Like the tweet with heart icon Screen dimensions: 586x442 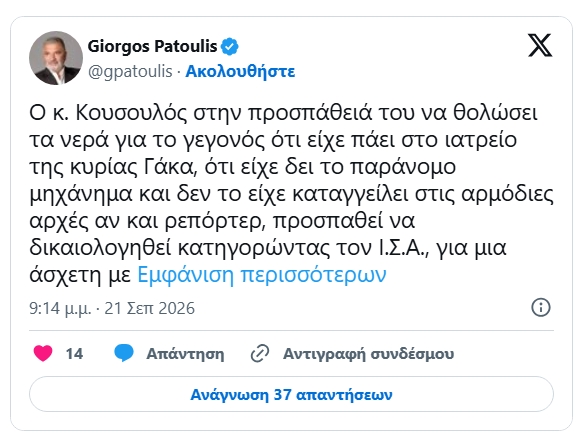click(43, 353)
